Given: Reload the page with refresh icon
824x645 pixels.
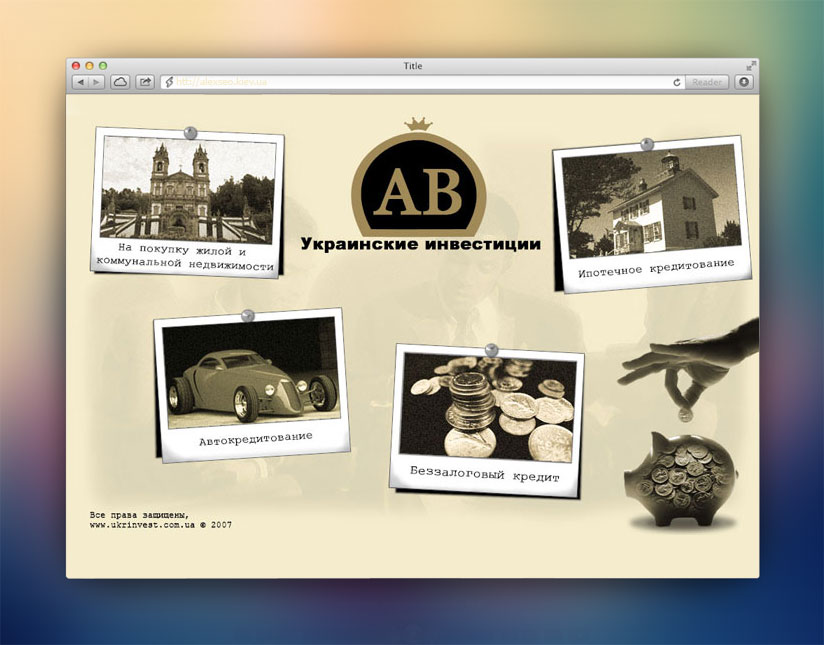Looking at the screenshot, I should point(677,82).
